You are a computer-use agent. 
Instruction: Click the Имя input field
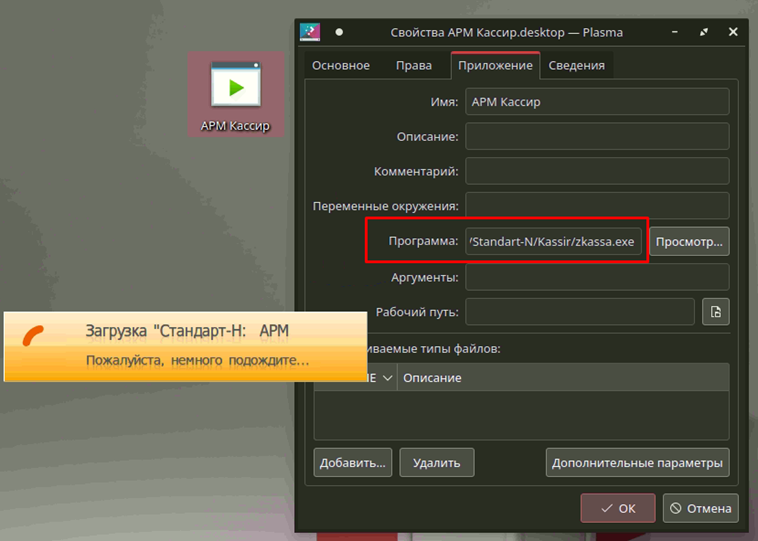597,102
